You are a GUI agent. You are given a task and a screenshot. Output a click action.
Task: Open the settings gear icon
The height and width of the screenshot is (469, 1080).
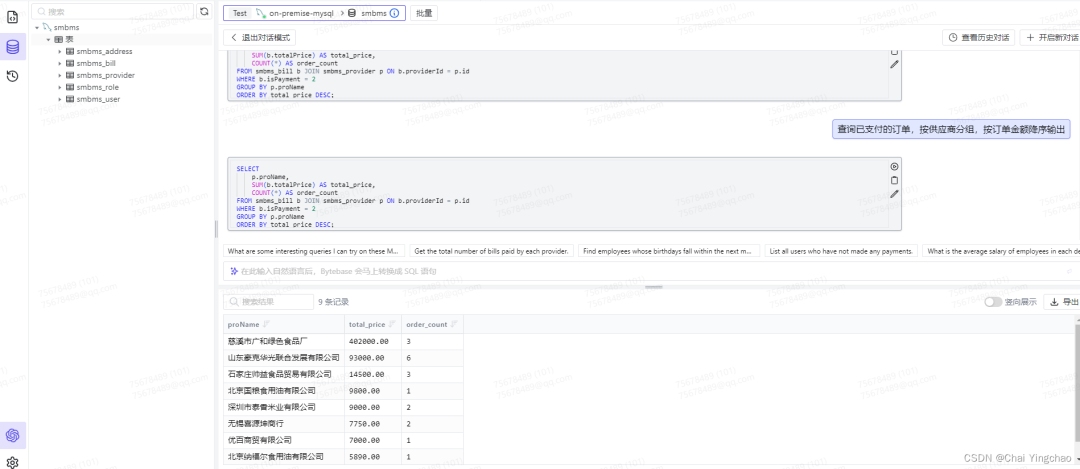(x=12, y=462)
